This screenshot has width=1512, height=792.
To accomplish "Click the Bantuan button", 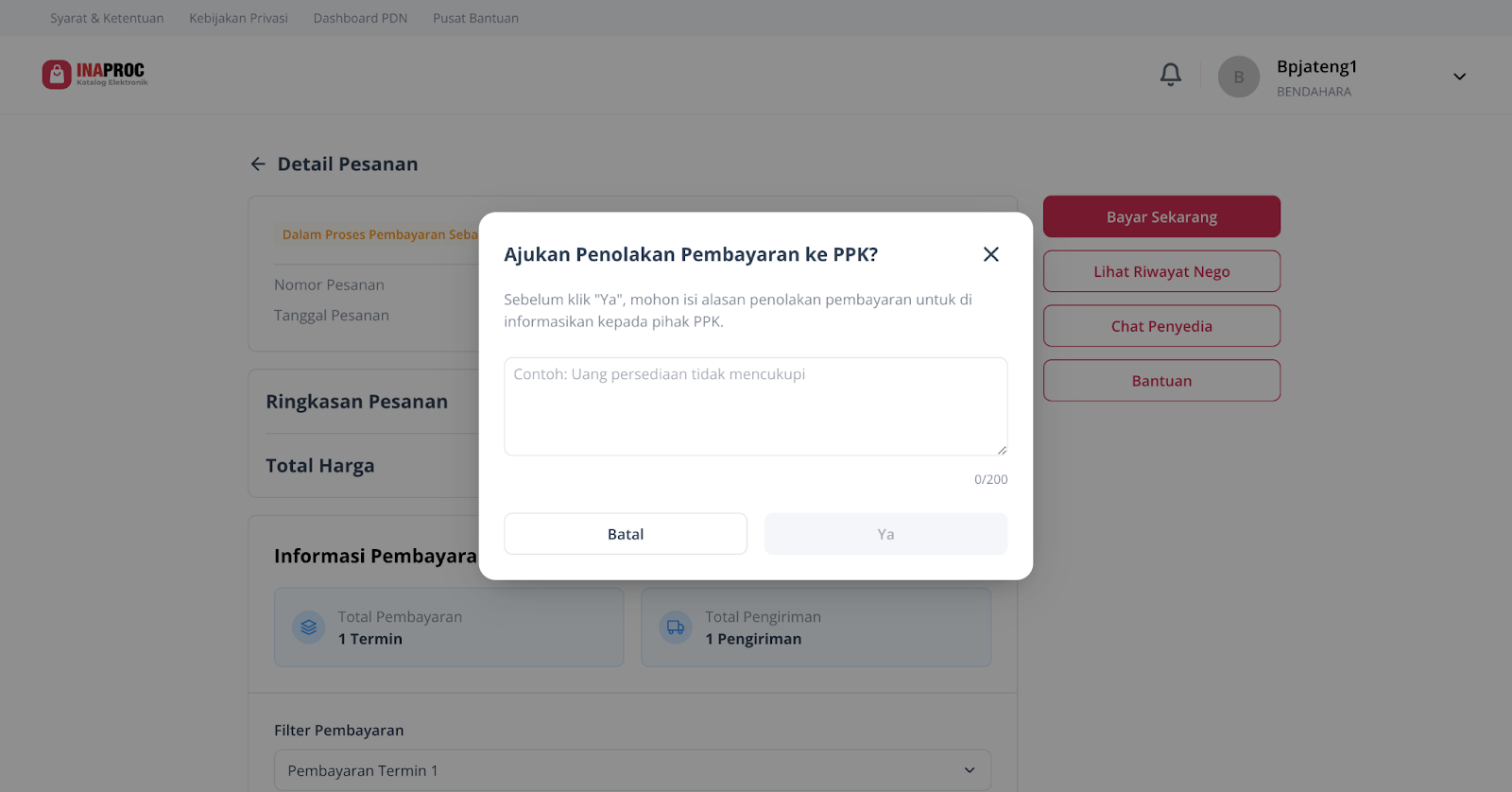I will click(1161, 381).
